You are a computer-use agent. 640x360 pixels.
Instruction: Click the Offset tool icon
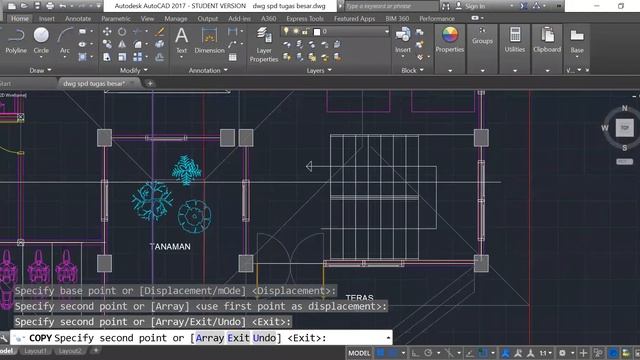coord(160,57)
